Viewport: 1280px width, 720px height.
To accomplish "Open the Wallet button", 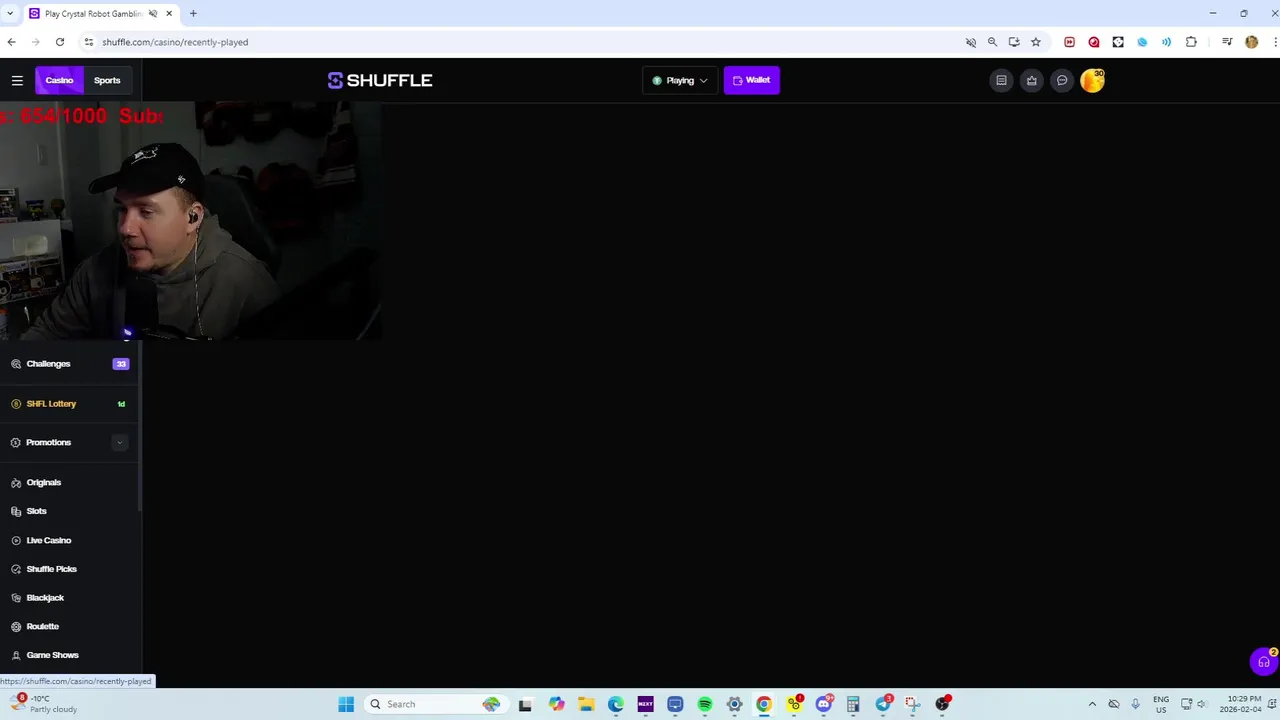I will pos(751,80).
